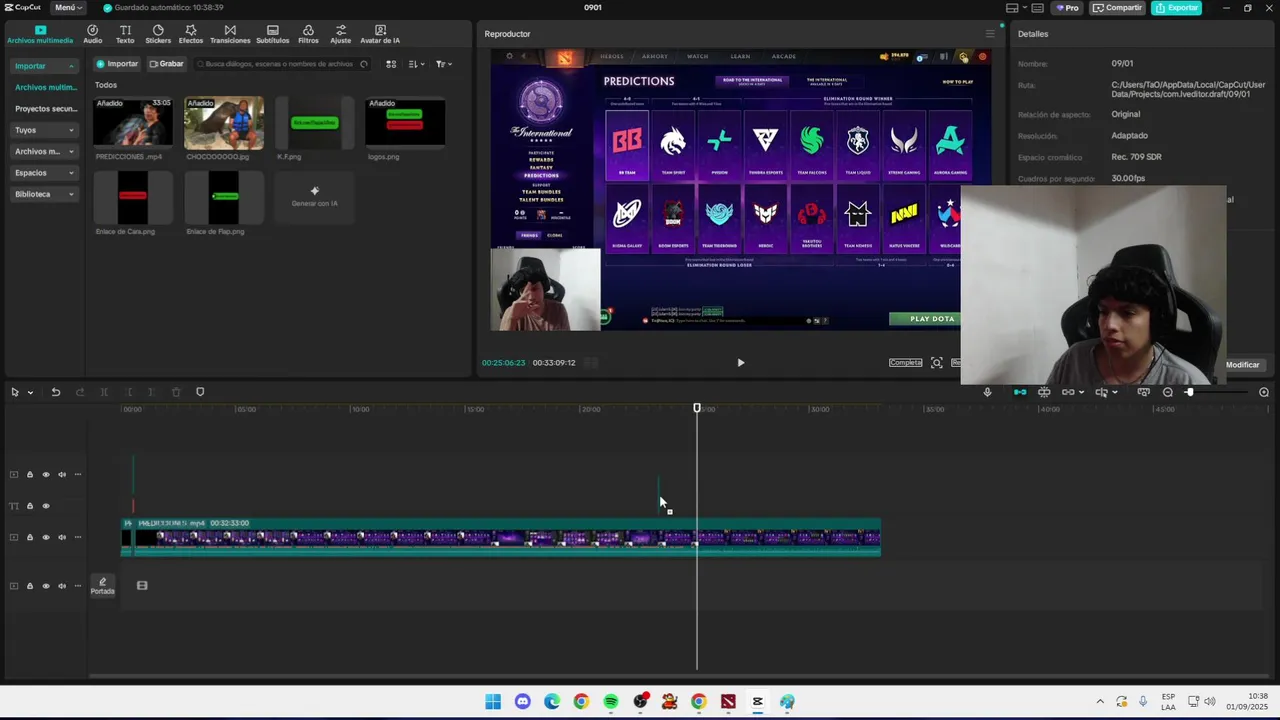Click the Compartir button
1280x720 pixels.
(1117, 7)
